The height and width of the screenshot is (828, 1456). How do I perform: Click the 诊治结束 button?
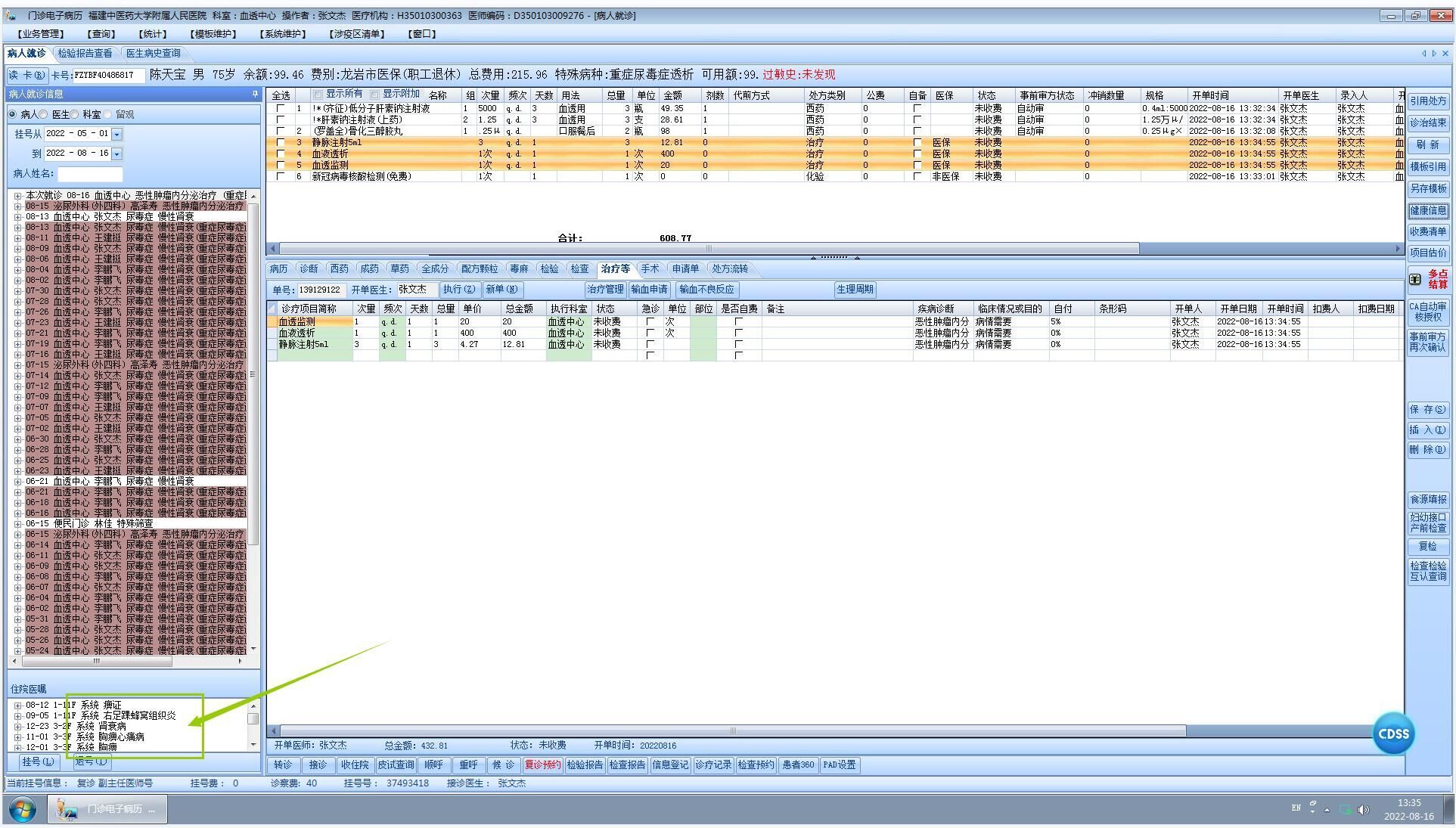pos(1427,122)
